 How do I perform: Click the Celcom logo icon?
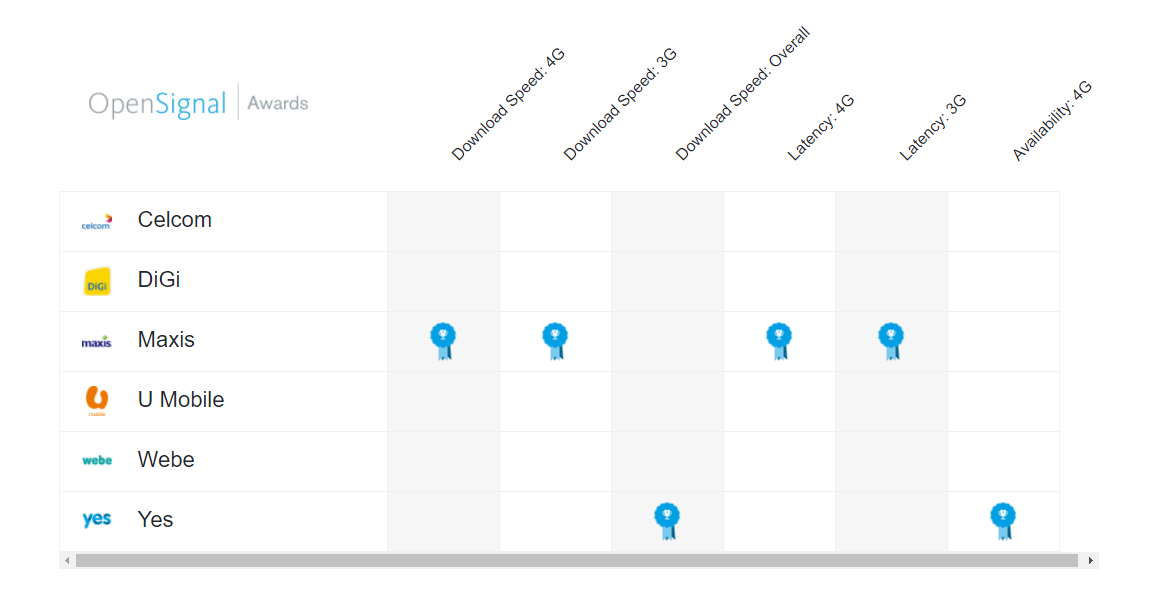pyautogui.click(x=97, y=222)
